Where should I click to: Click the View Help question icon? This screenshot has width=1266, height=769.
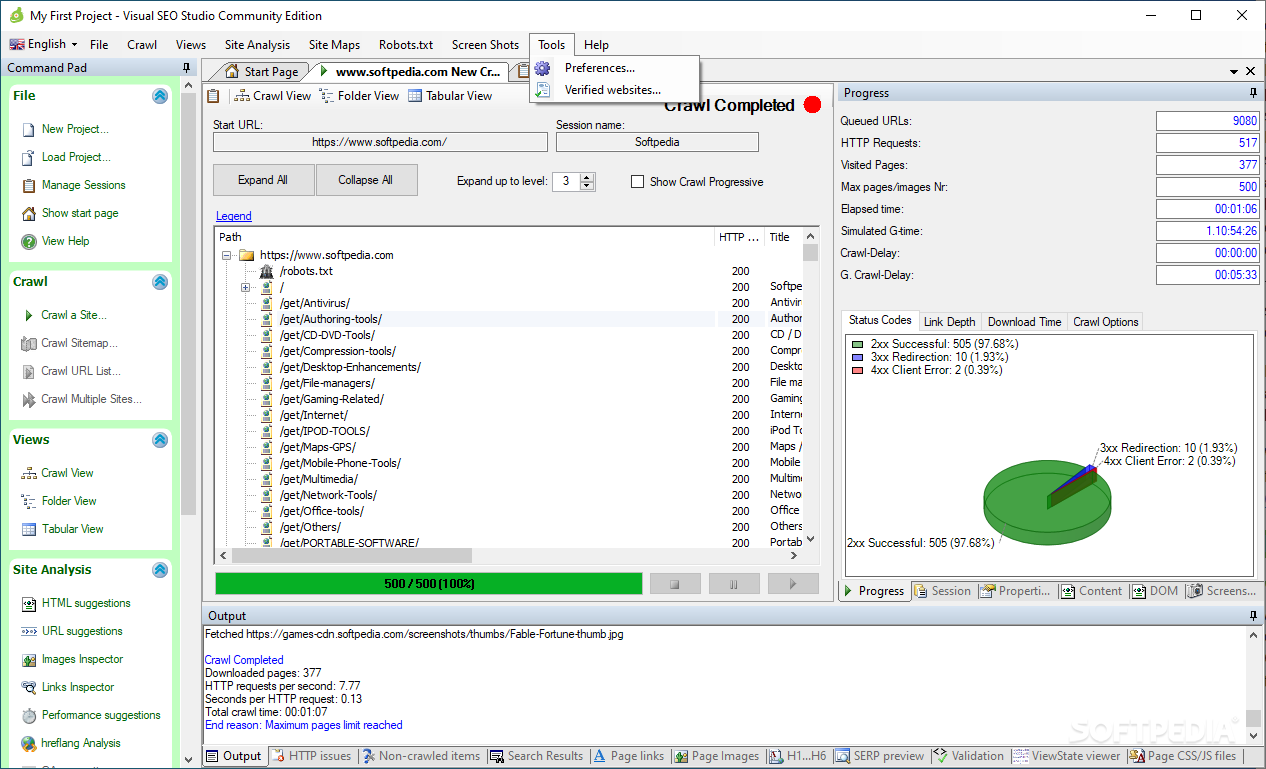(29, 241)
